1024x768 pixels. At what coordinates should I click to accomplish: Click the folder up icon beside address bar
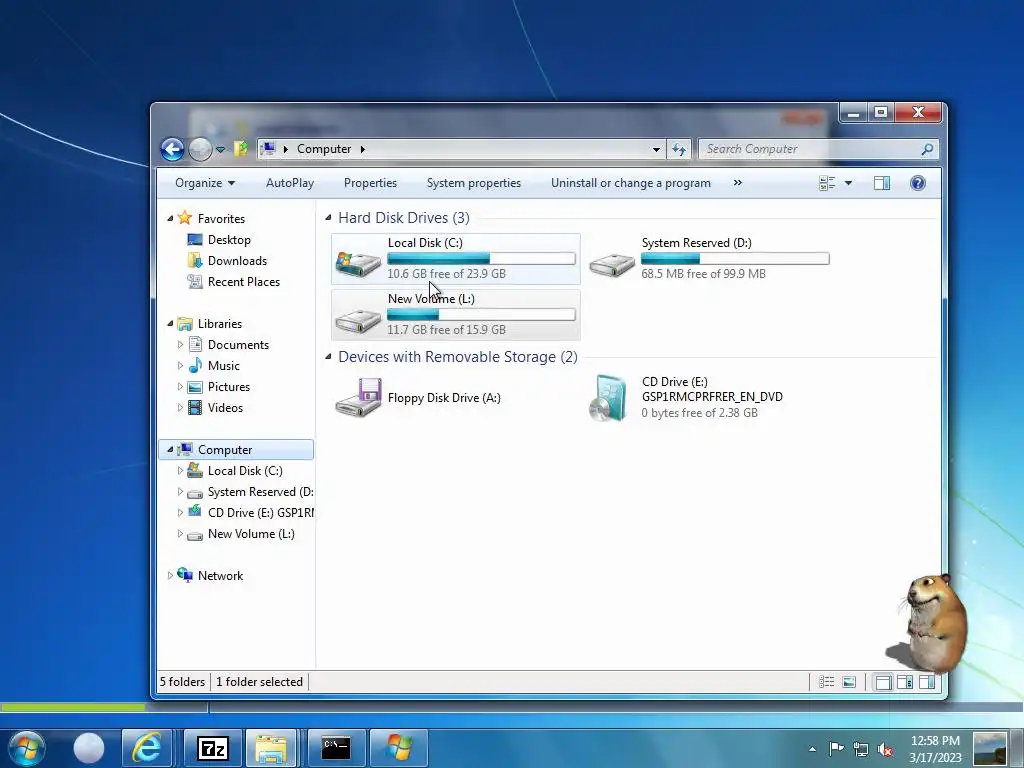pyautogui.click(x=240, y=149)
